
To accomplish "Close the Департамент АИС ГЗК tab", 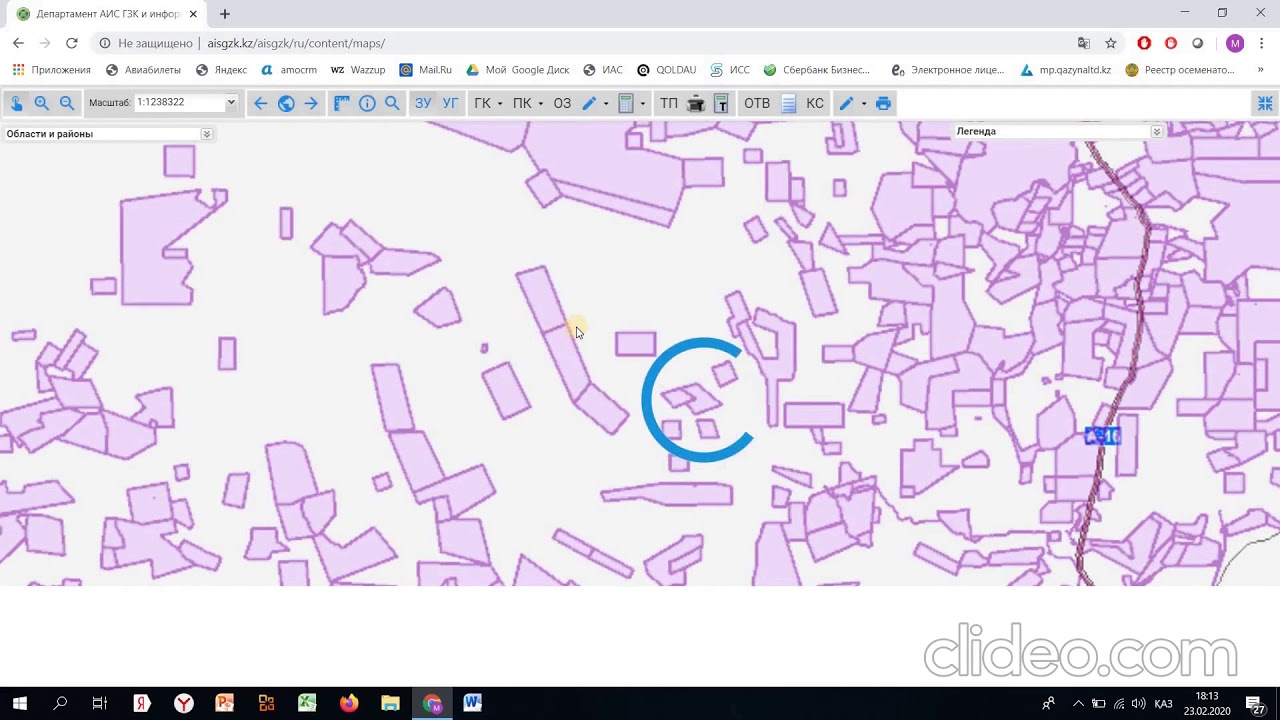I will click(193, 14).
